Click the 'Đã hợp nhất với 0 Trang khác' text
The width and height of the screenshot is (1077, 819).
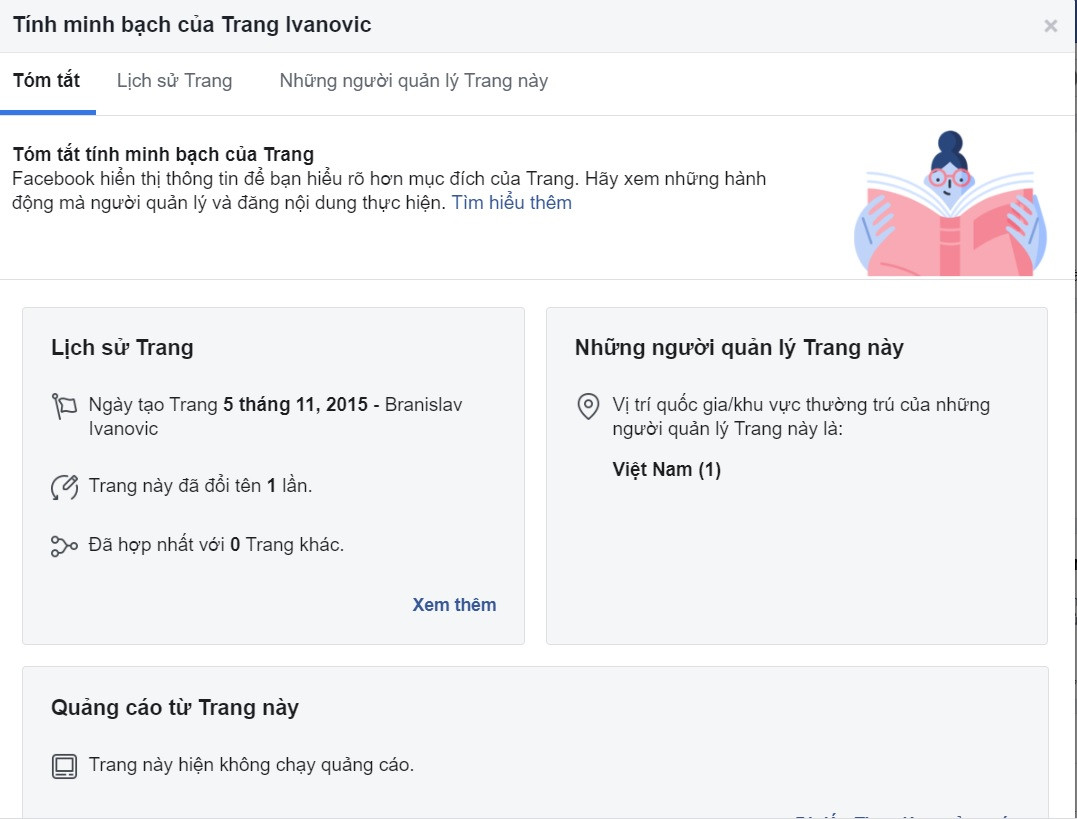tap(216, 545)
